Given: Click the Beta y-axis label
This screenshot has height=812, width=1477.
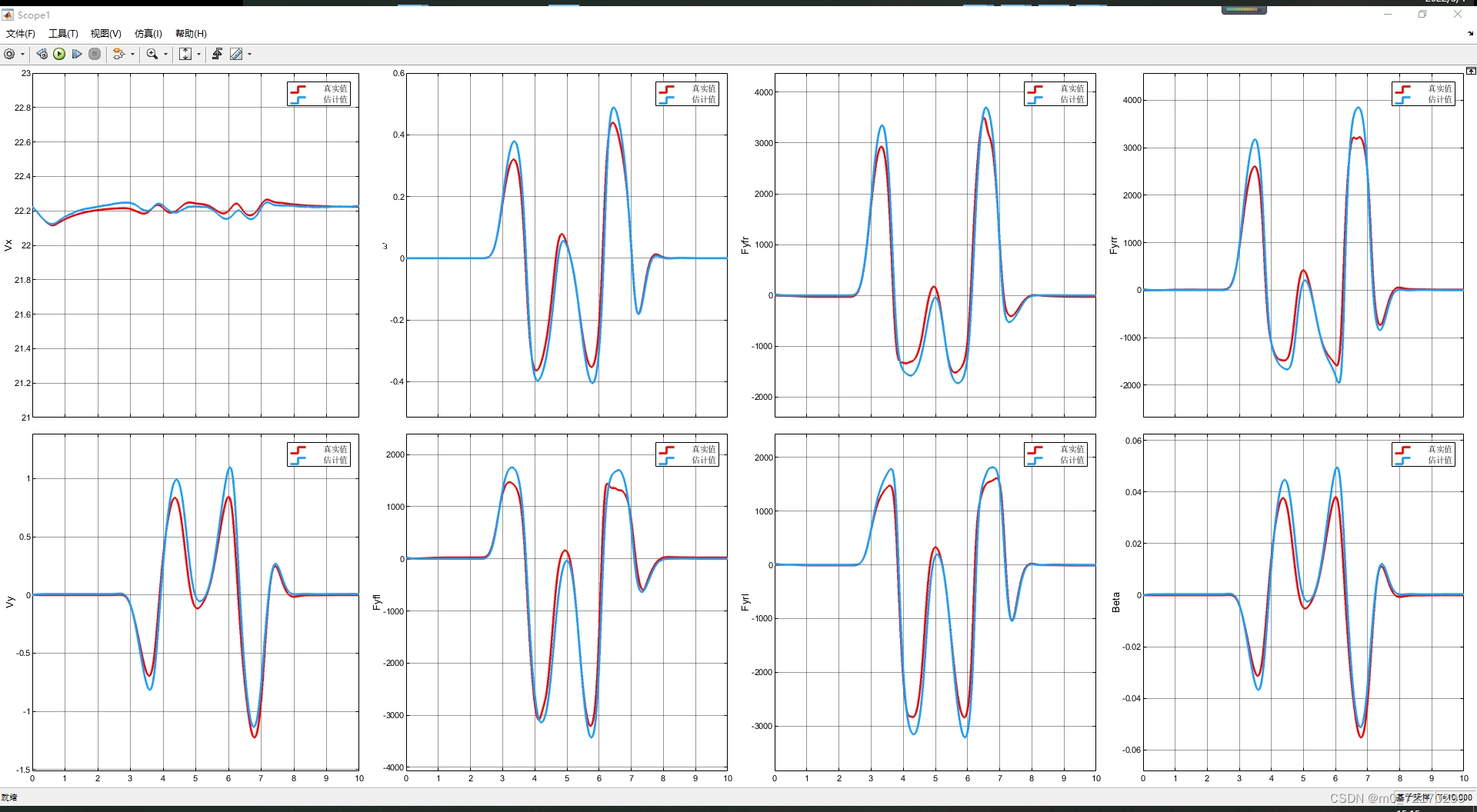Looking at the screenshot, I should pyautogui.click(x=1115, y=602).
